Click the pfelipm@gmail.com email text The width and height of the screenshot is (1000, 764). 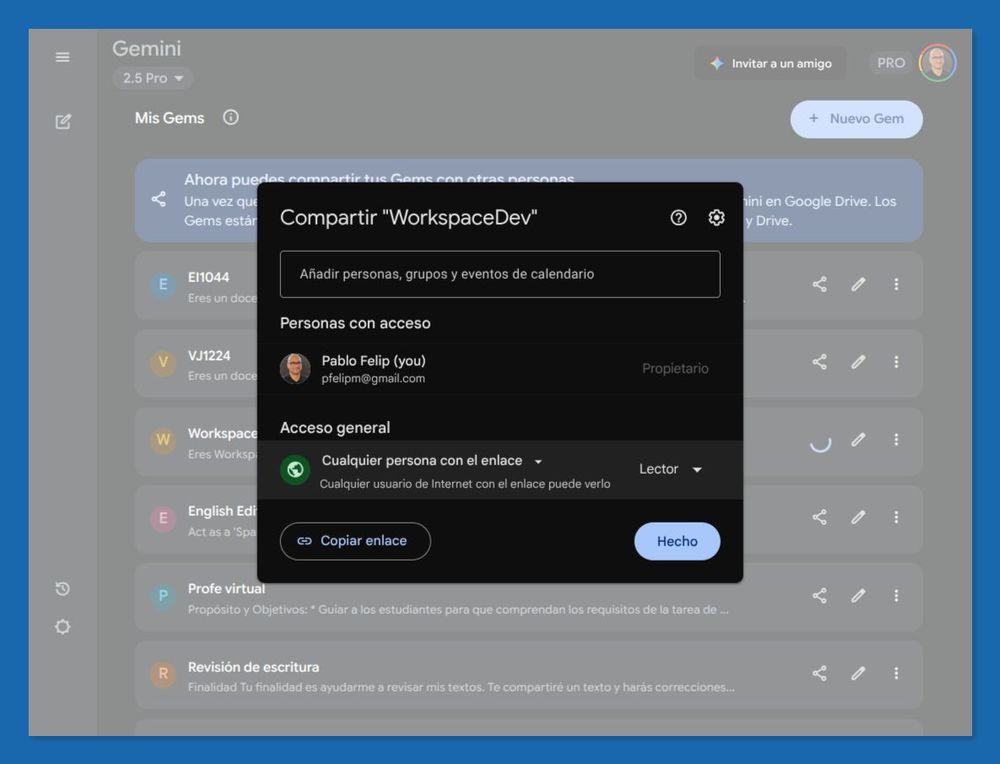point(373,378)
